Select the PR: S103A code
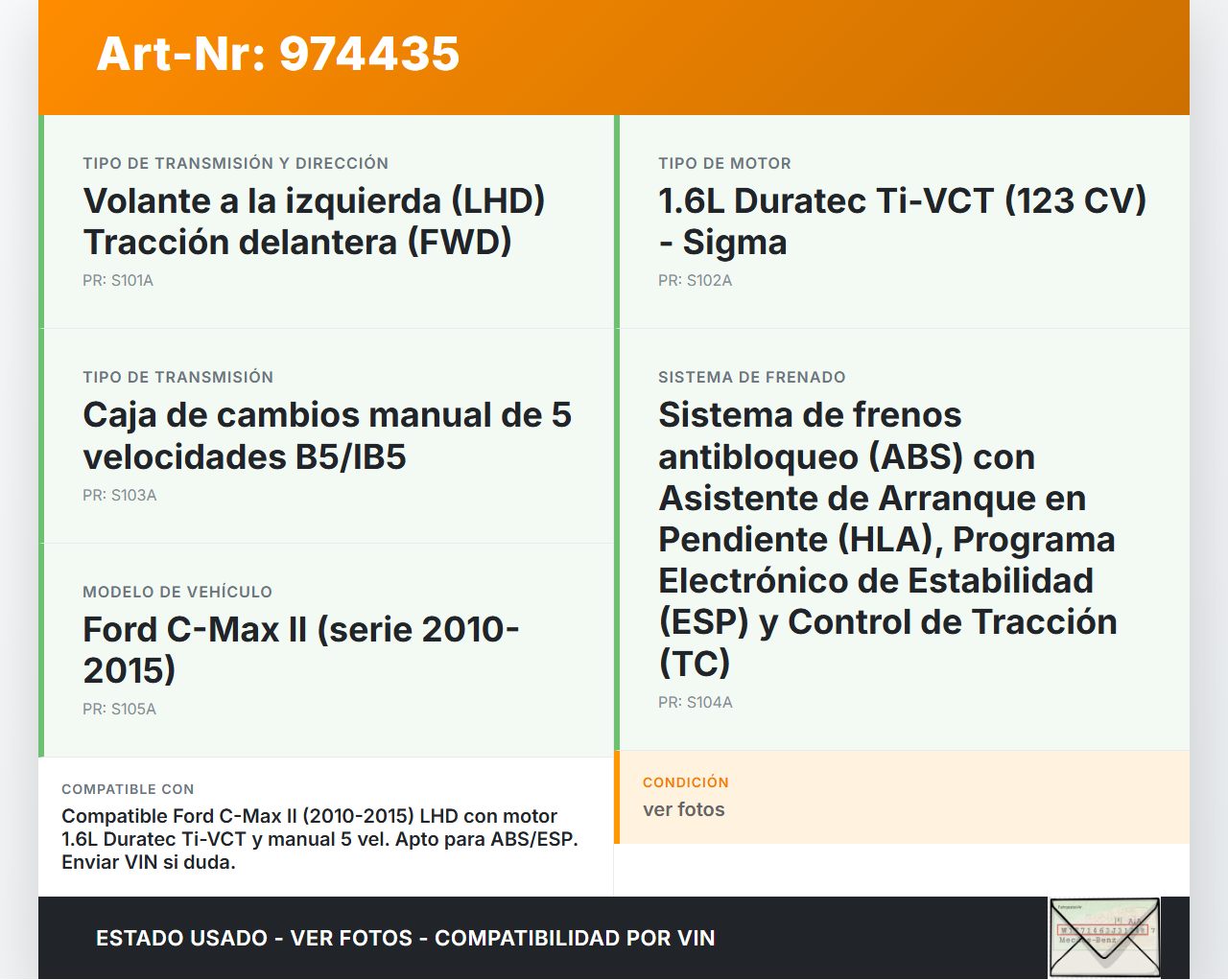 click(x=120, y=496)
